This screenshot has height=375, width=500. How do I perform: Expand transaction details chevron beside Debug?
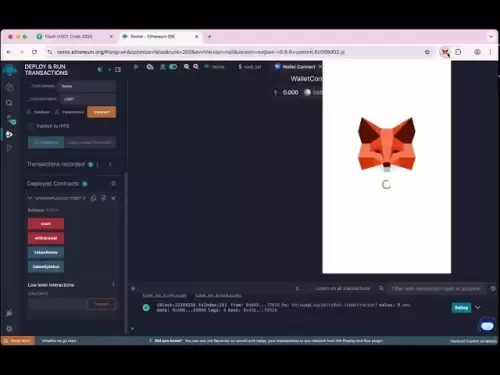(x=478, y=308)
